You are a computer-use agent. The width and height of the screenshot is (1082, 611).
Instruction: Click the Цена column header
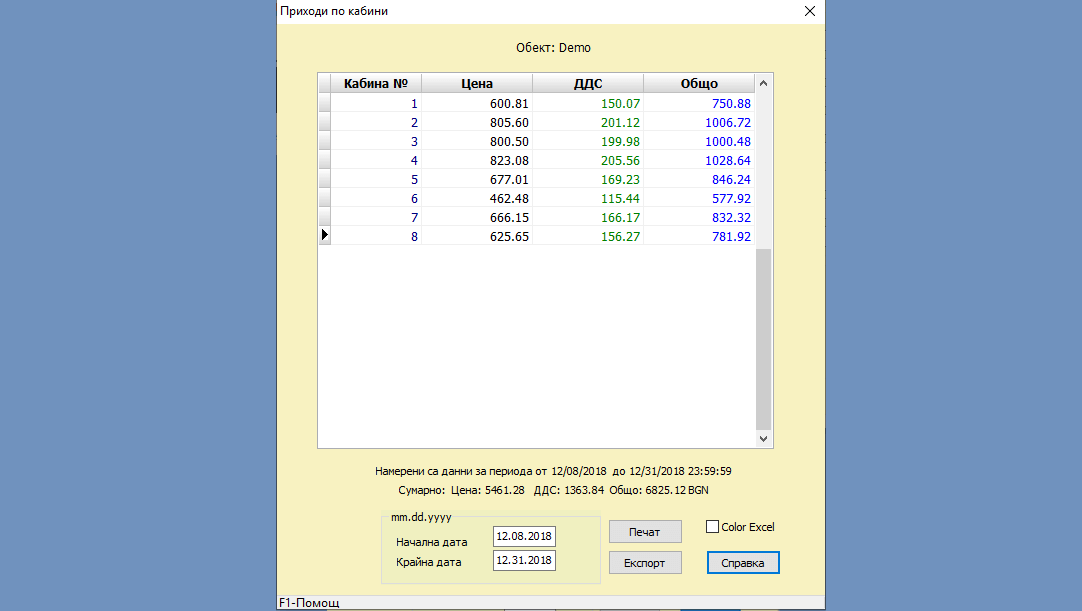tap(477, 84)
